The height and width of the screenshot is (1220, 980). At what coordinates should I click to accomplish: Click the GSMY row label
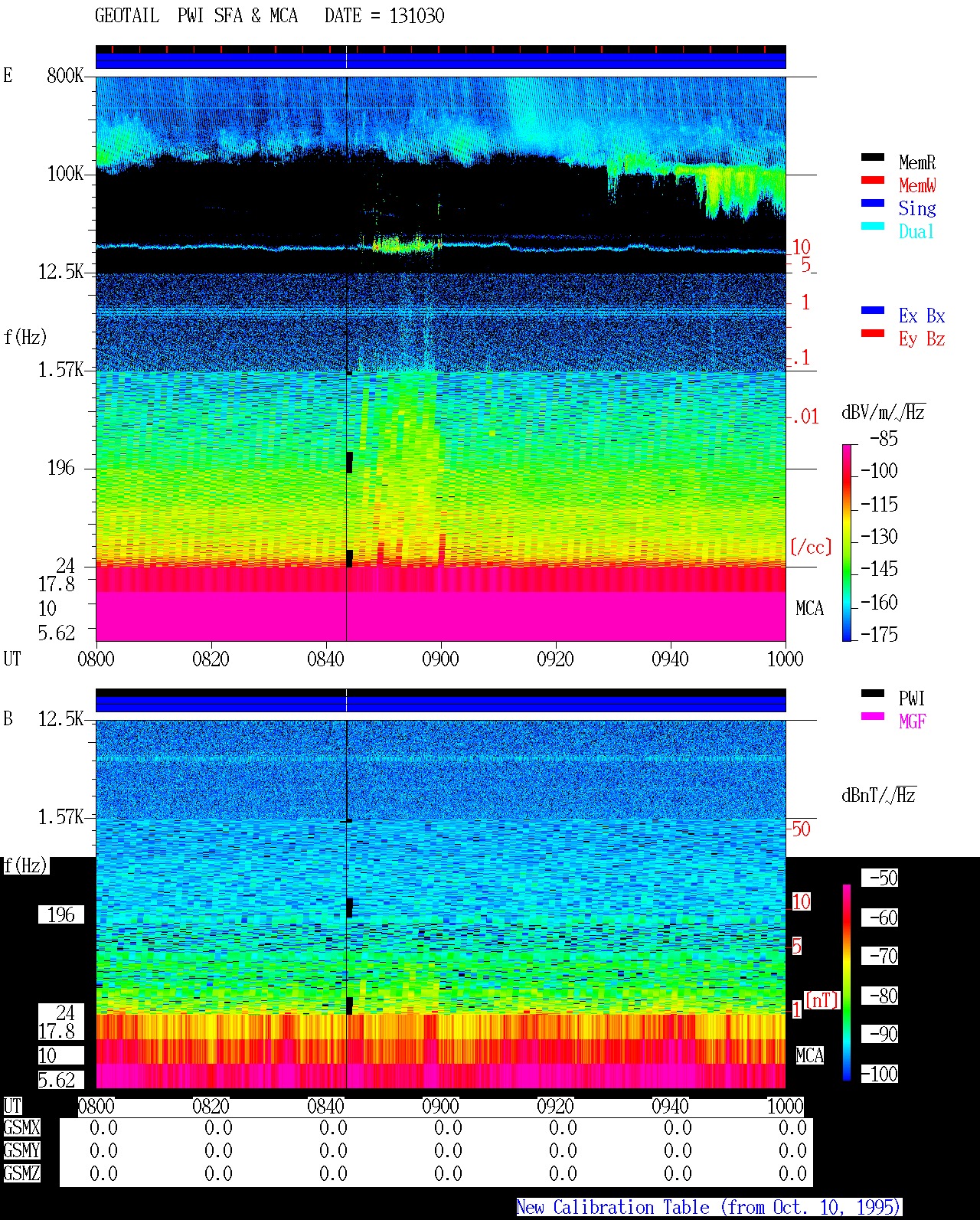pyautogui.click(x=21, y=1151)
